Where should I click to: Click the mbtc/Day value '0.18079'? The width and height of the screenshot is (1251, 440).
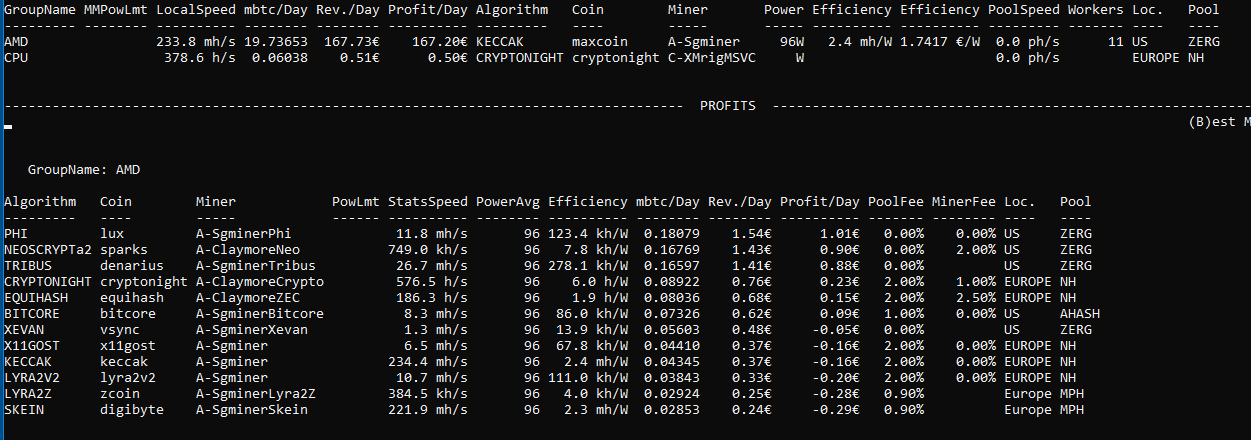click(x=672, y=234)
